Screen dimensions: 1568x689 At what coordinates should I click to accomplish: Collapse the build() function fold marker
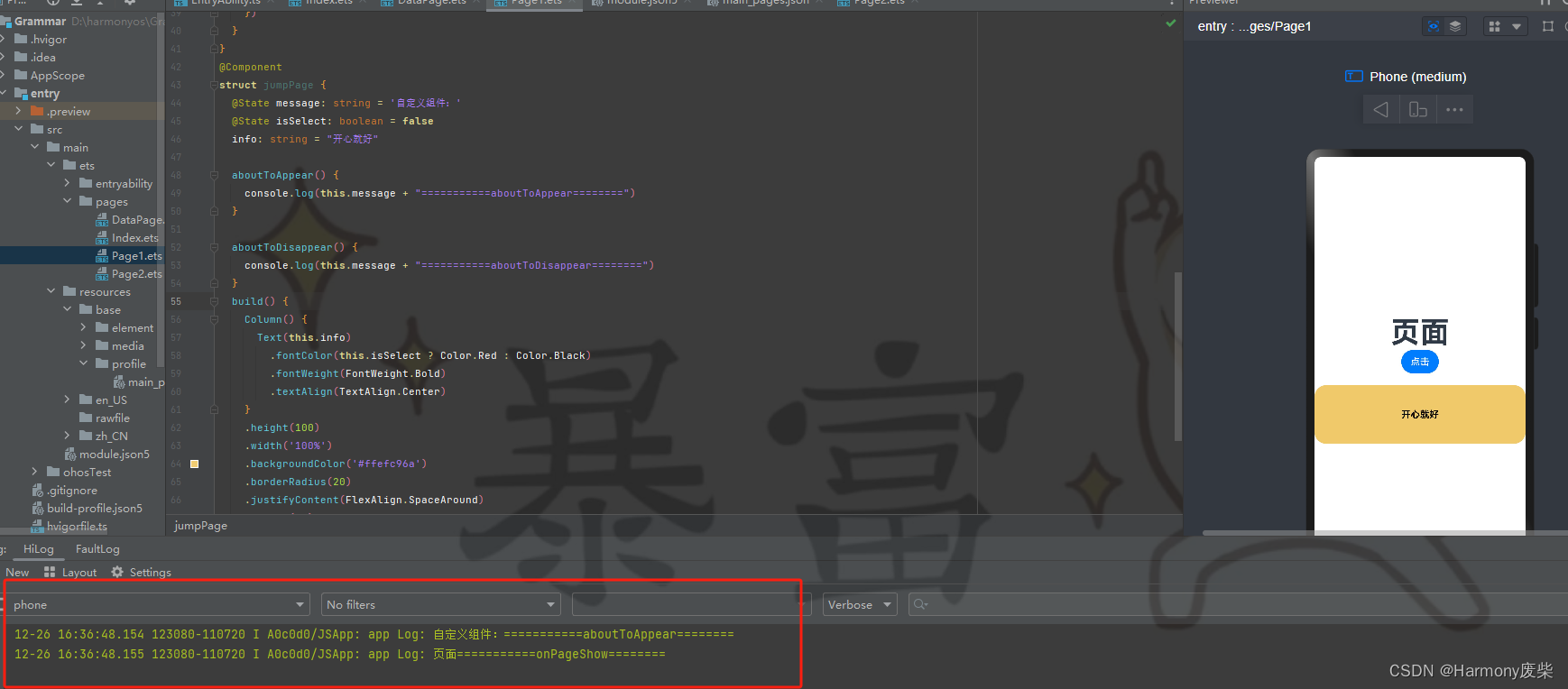point(214,301)
